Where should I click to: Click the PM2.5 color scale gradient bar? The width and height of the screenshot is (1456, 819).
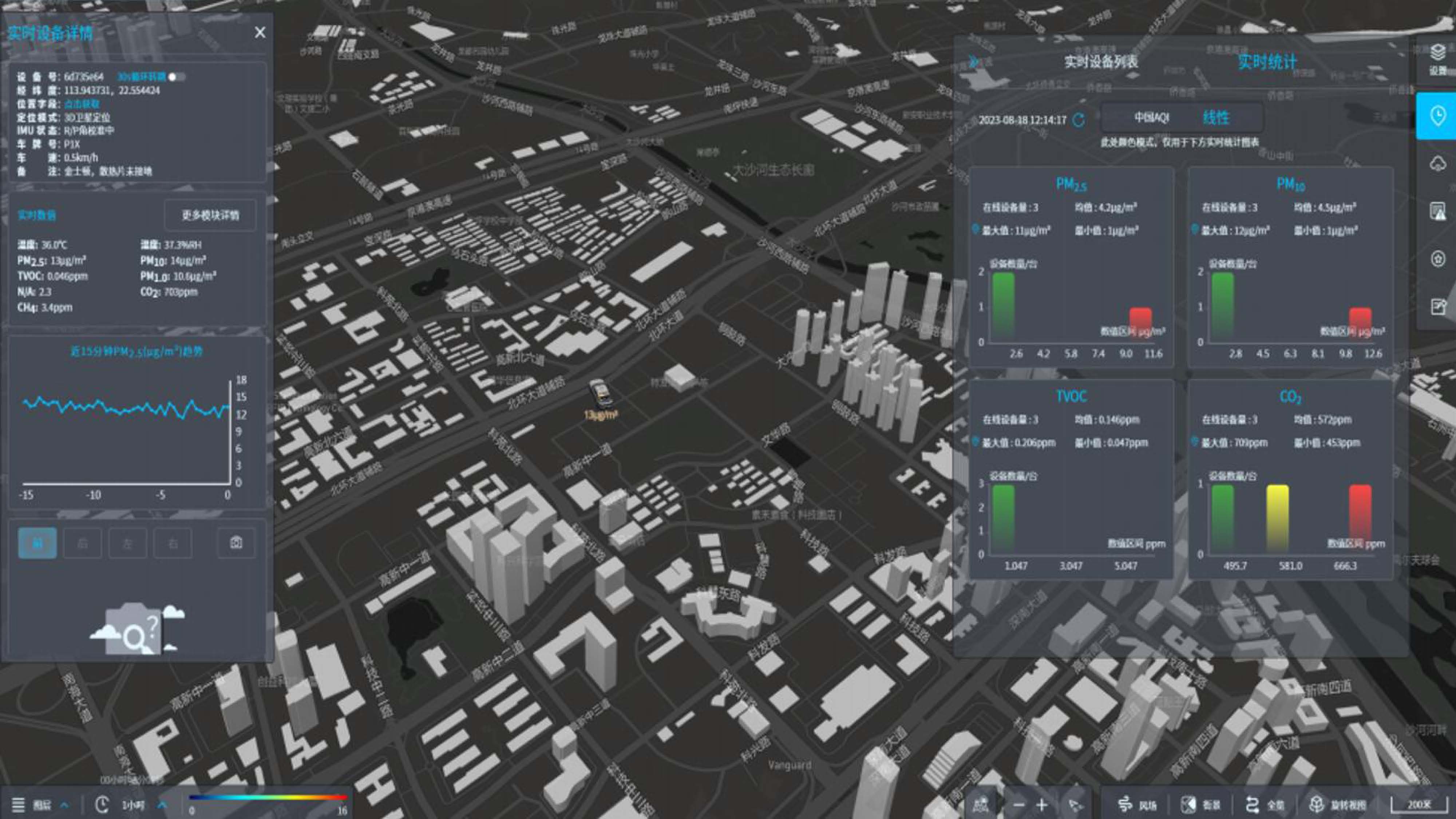[268, 797]
